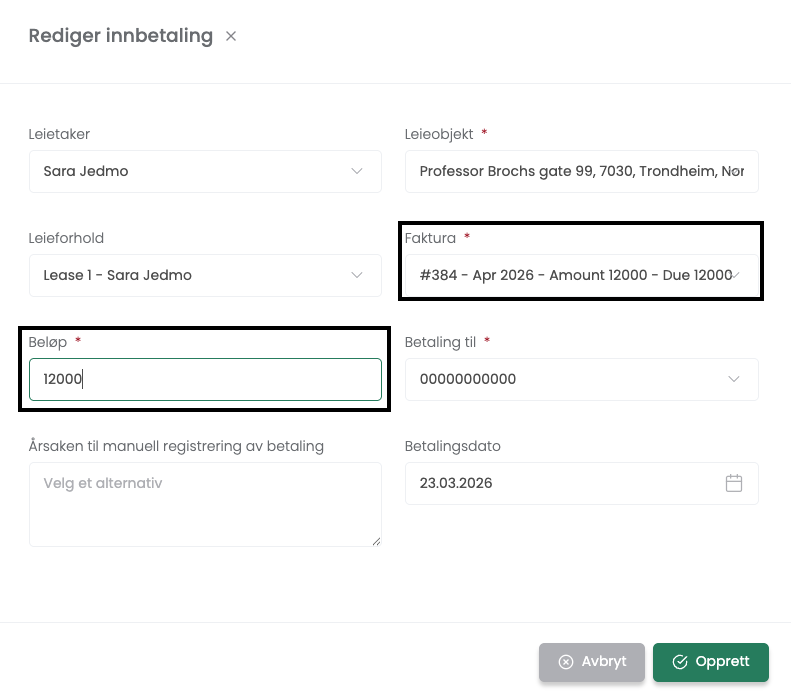Image resolution: width=791 pixels, height=698 pixels.
Task: Close the Rediger innbetaling dialog with X
Action: click(x=231, y=36)
